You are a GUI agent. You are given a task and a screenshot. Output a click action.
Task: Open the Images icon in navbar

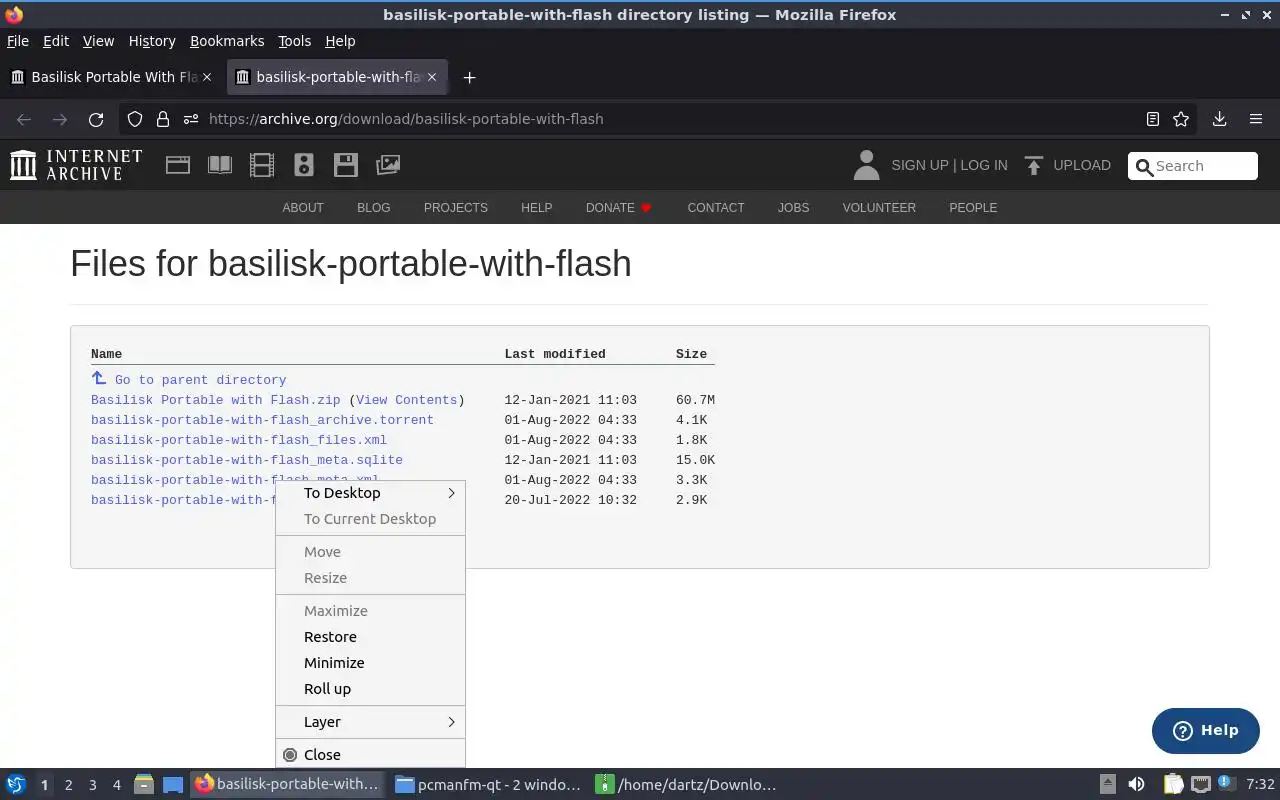pyautogui.click(x=388, y=165)
